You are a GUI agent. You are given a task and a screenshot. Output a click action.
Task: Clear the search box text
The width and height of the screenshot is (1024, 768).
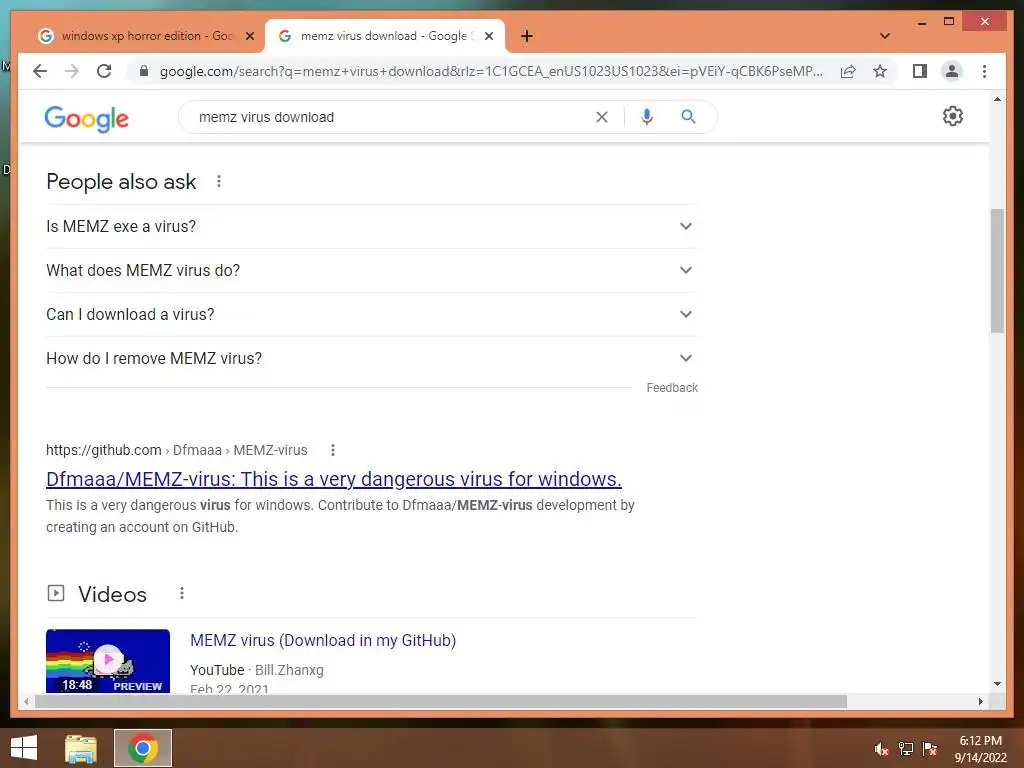601,117
